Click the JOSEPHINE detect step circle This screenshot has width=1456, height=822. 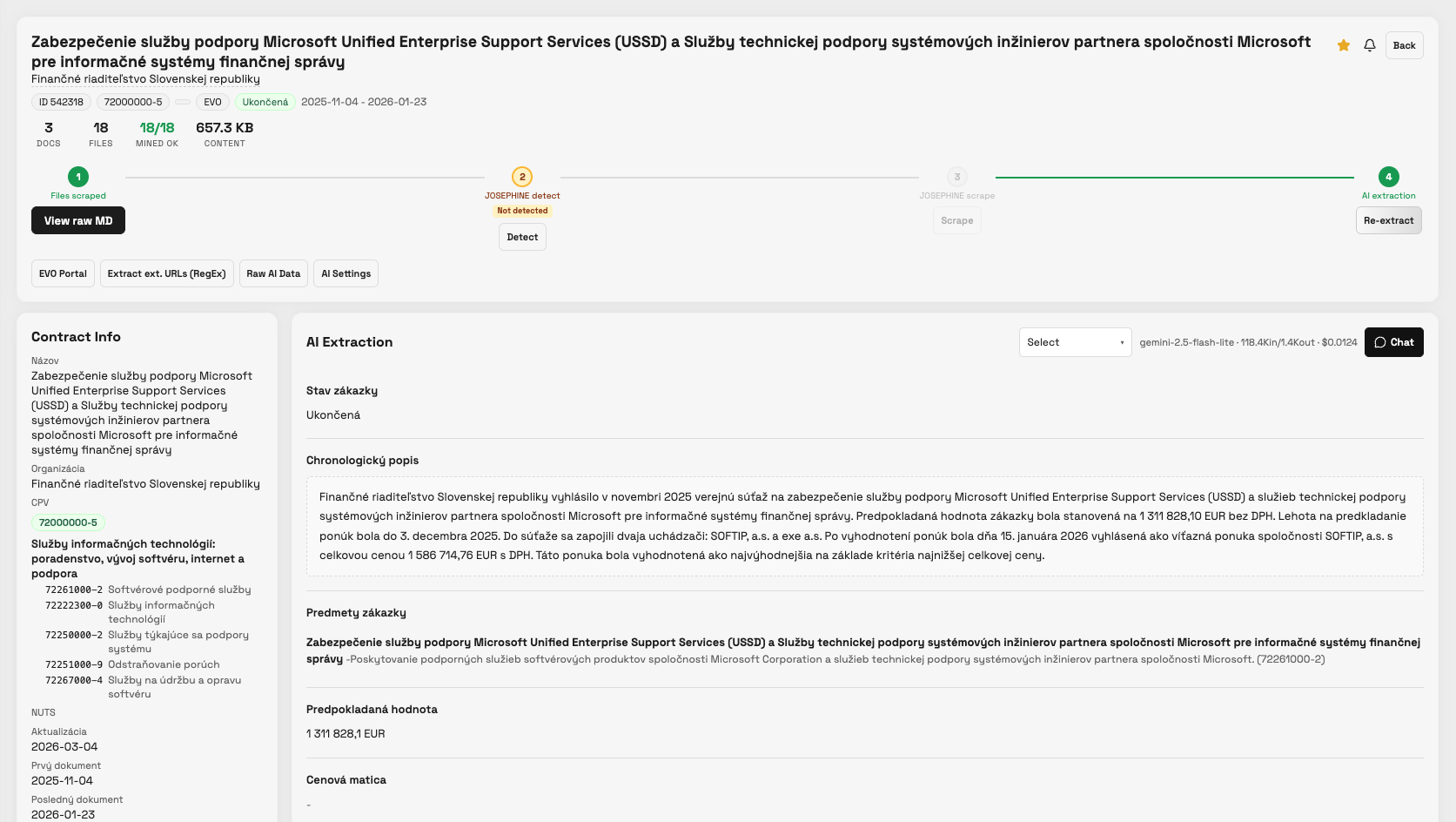coord(521,176)
